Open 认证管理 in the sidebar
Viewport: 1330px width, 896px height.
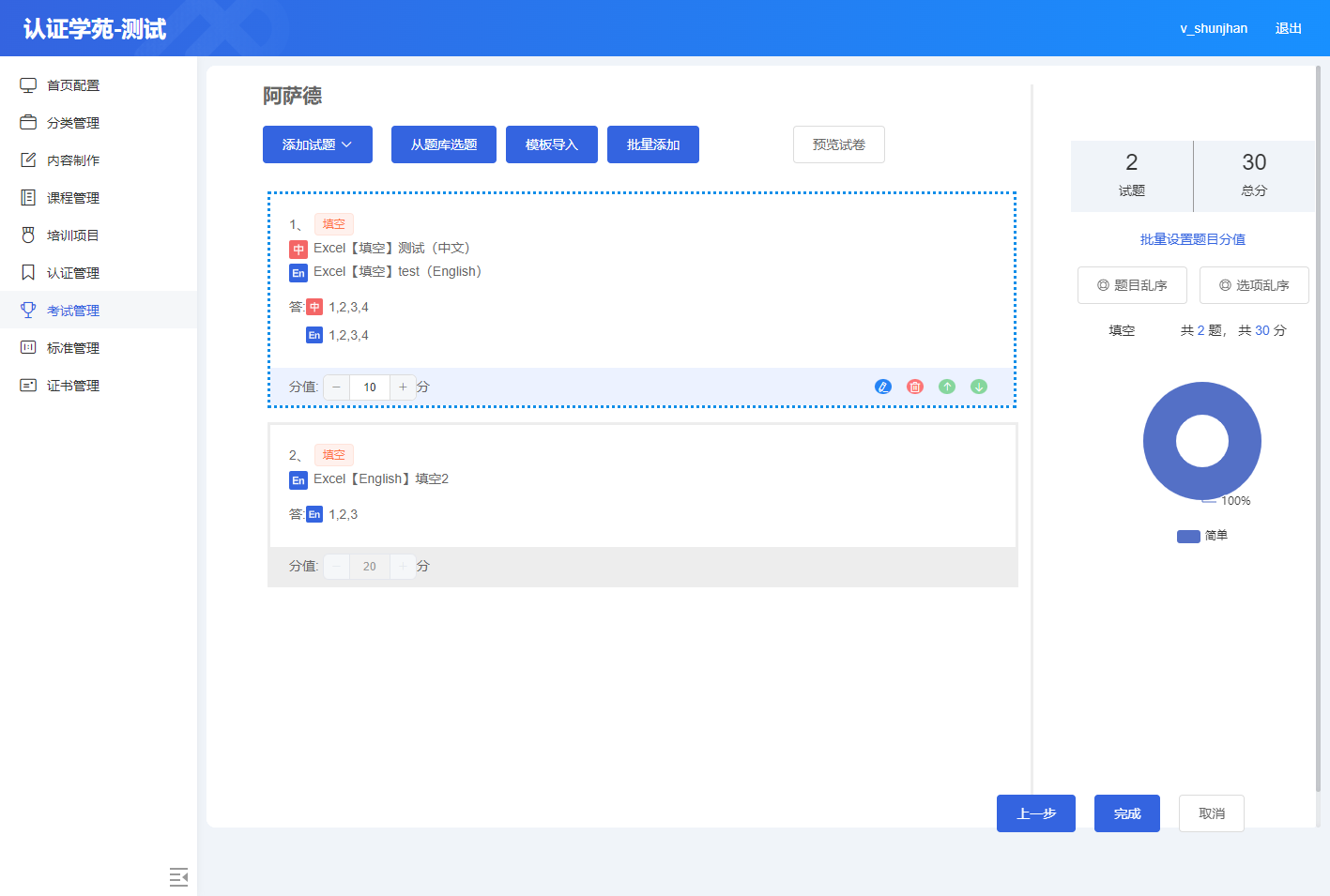point(99,273)
